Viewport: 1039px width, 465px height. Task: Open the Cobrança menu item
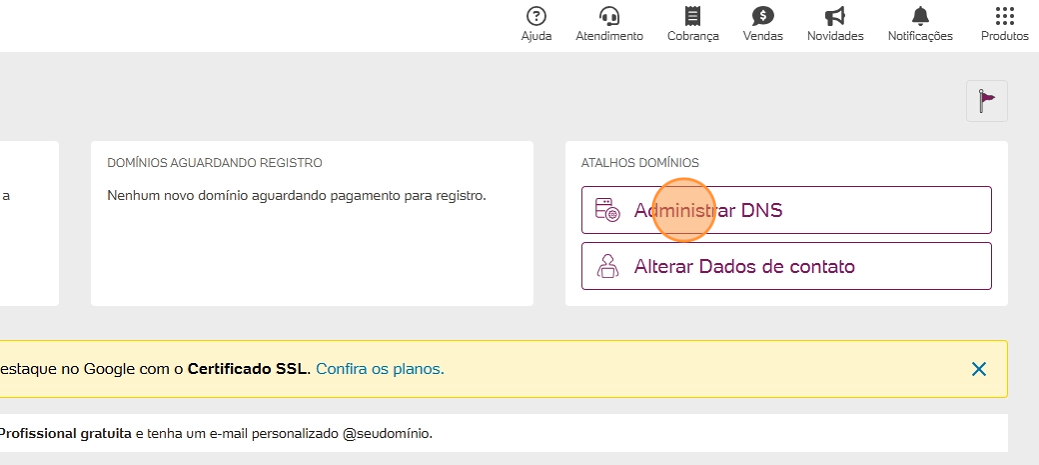tap(693, 24)
